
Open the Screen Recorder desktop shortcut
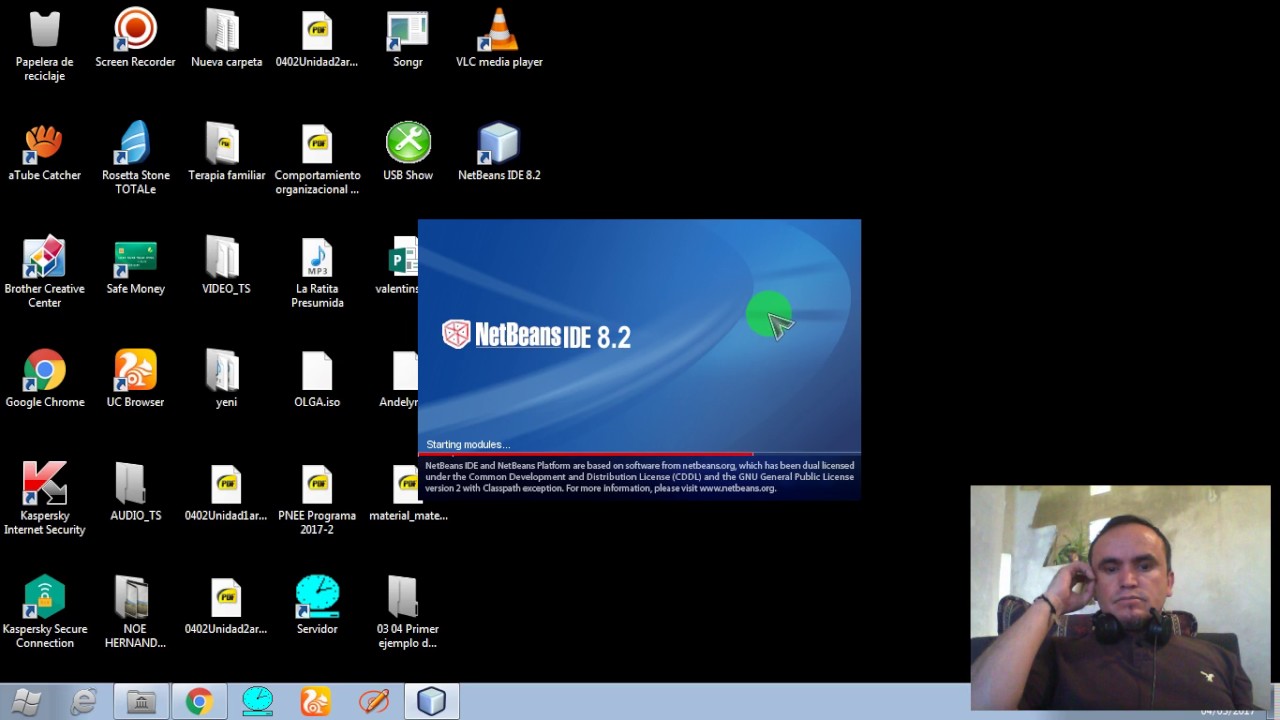(135, 38)
